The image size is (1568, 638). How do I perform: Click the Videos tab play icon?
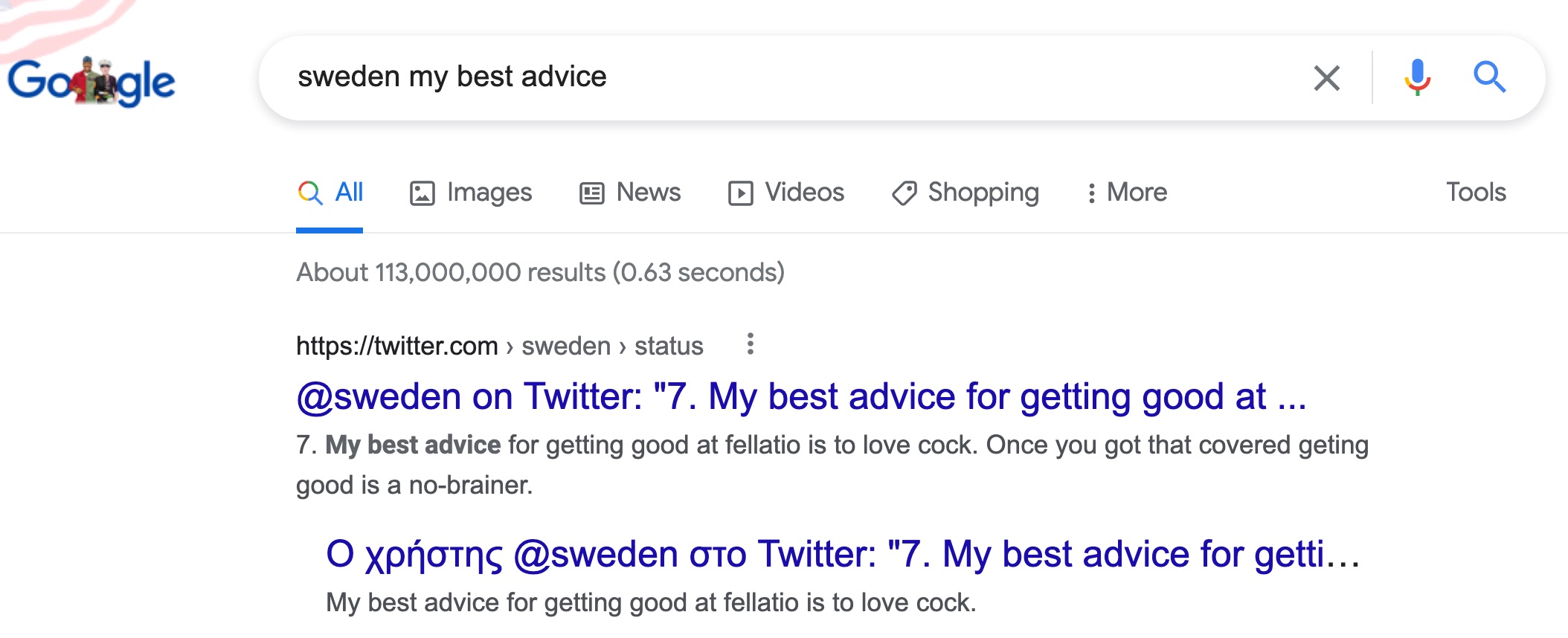coord(741,193)
